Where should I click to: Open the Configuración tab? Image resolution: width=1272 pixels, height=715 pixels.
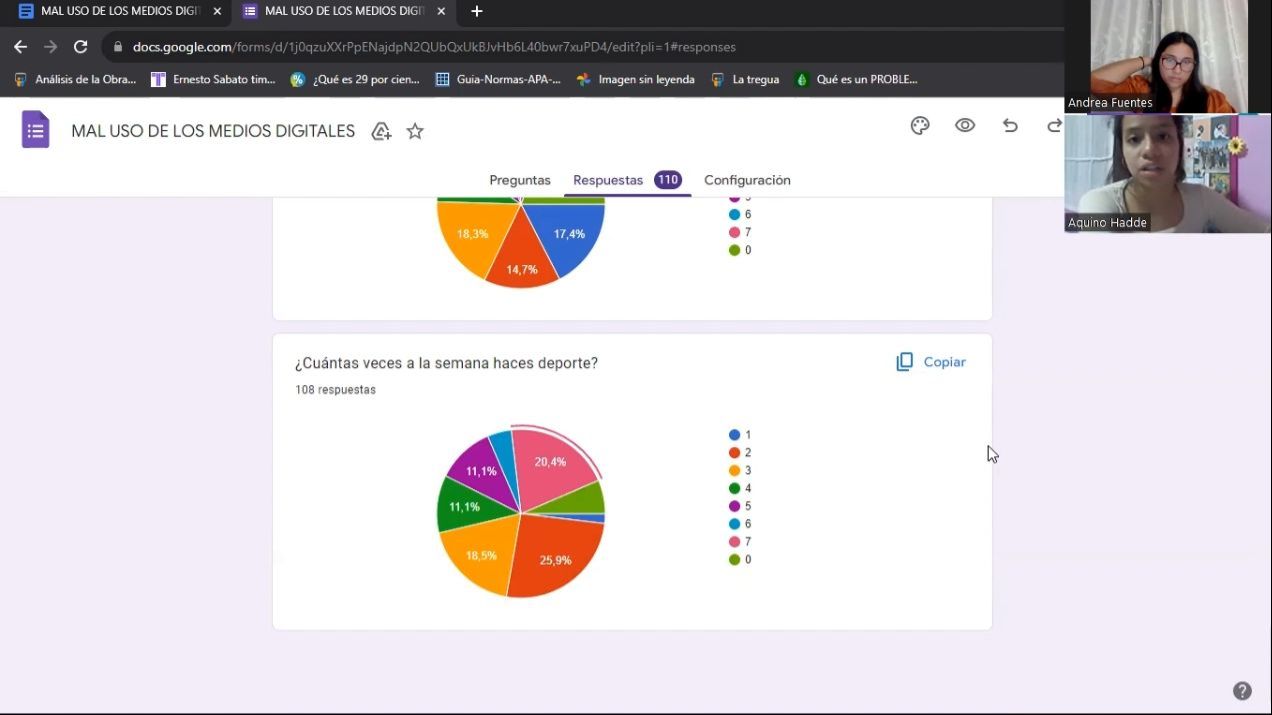pyautogui.click(x=747, y=180)
